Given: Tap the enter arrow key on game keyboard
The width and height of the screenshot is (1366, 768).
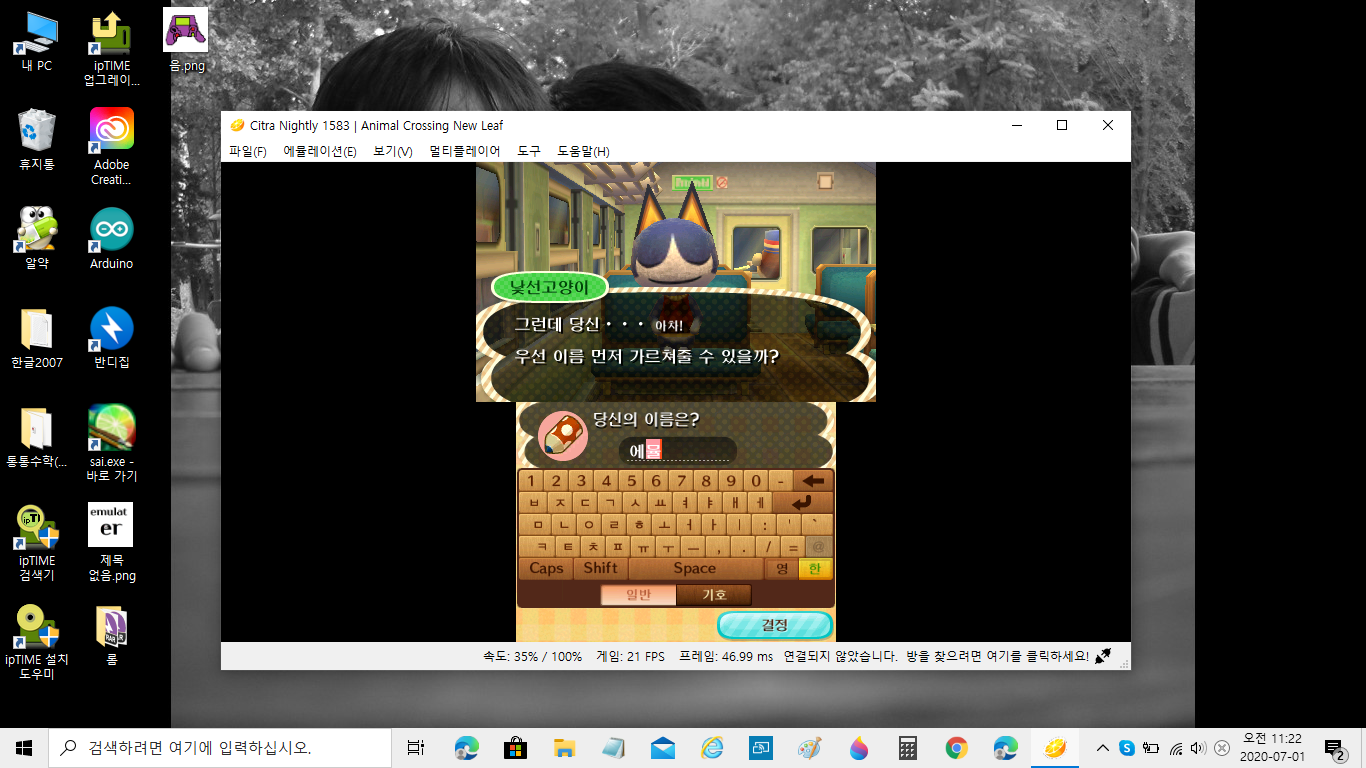Looking at the screenshot, I should pyautogui.click(x=802, y=503).
